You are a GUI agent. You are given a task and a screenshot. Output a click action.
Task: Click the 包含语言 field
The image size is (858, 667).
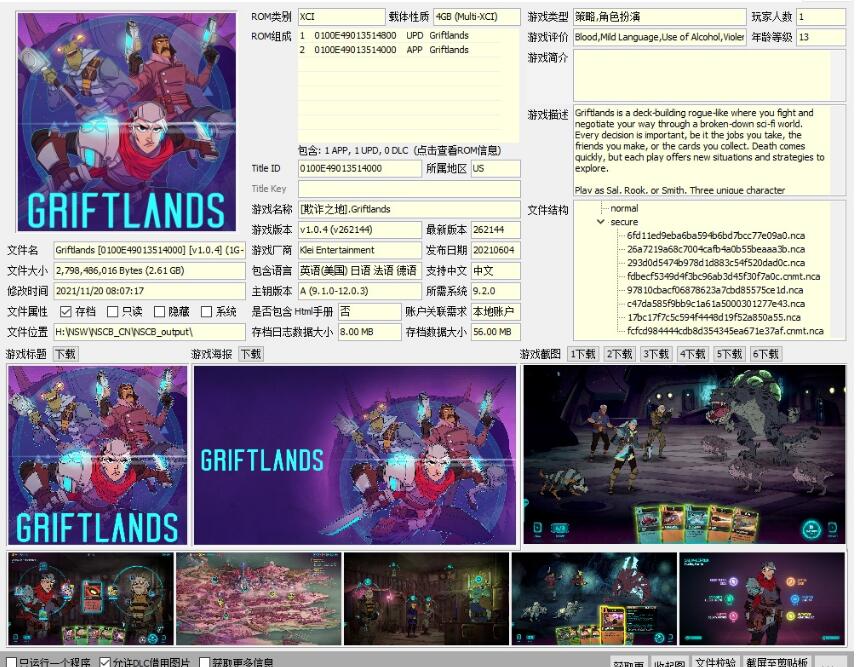click(x=360, y=270)
